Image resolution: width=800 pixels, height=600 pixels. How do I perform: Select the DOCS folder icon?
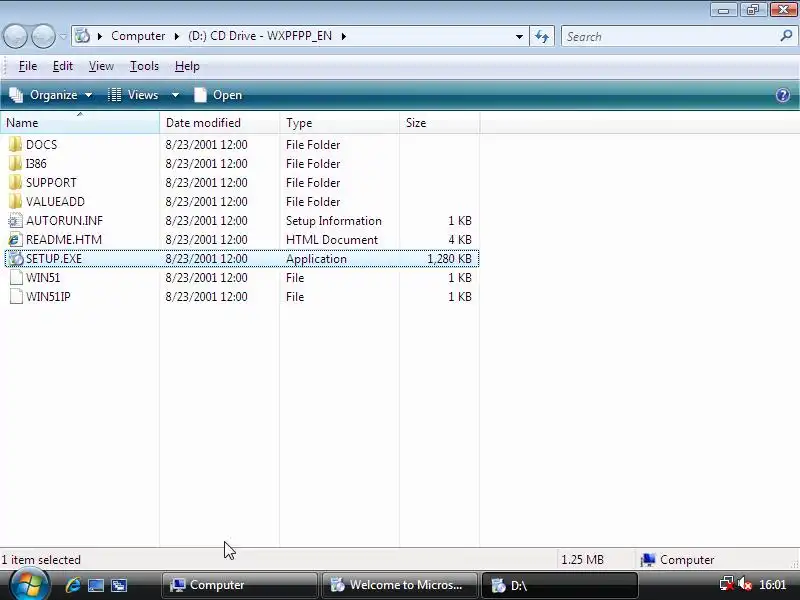(x=16, y=144)
